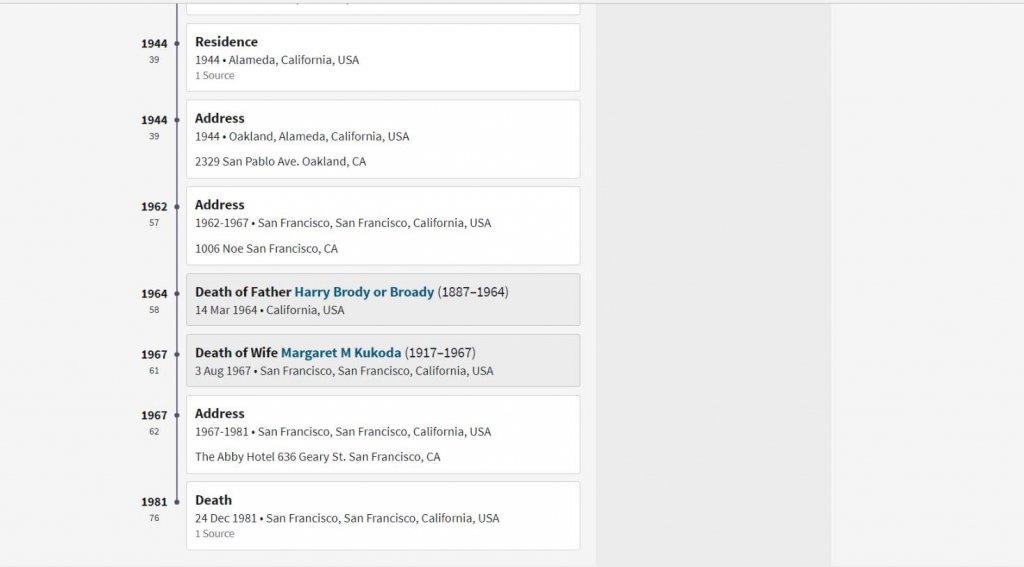View 1 Source under the 1981 Death event
The height and width of the screenshot is (567, 1024).
215,534
